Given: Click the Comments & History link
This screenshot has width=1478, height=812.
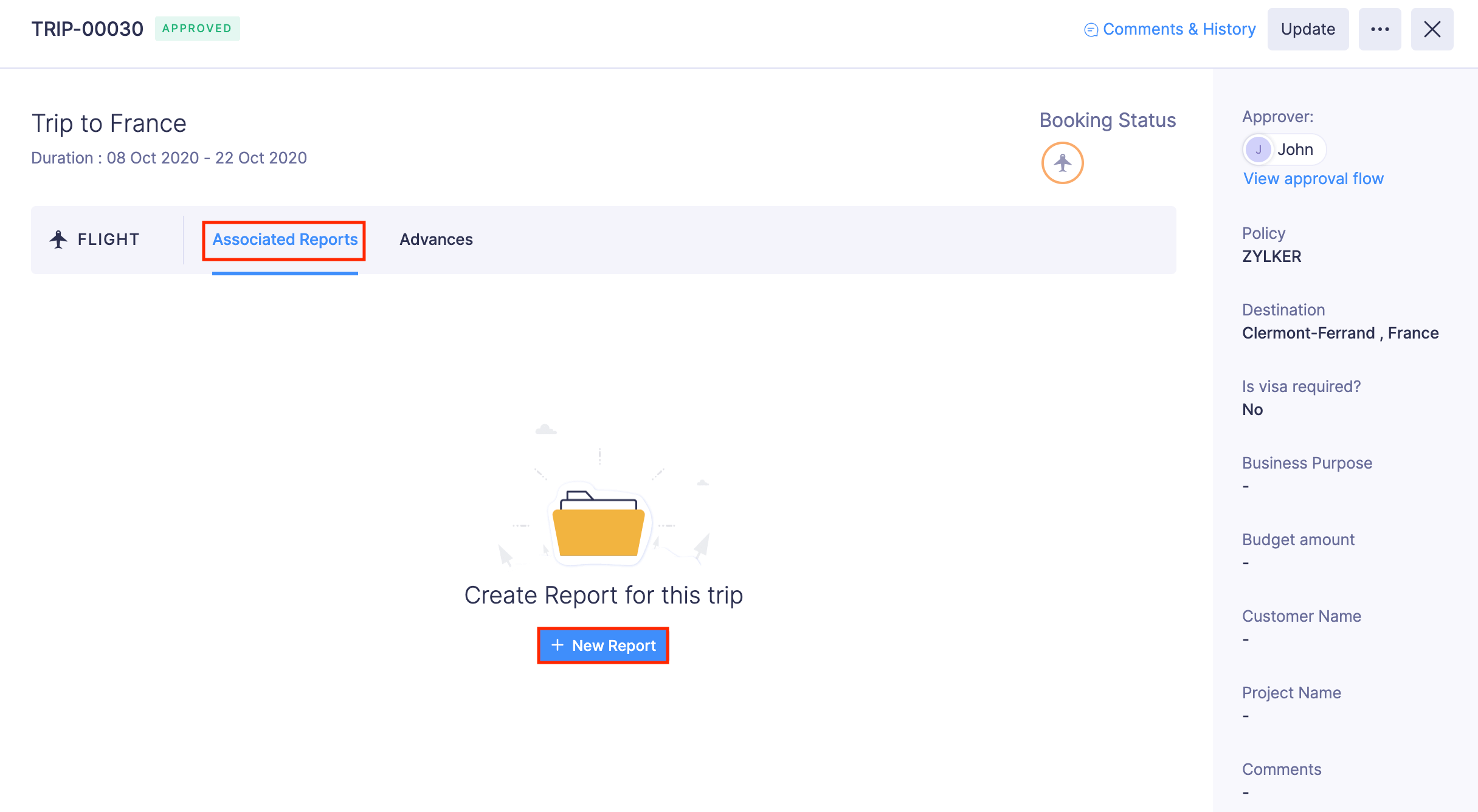Looking at the screenshot, I should click(1179, 29).
